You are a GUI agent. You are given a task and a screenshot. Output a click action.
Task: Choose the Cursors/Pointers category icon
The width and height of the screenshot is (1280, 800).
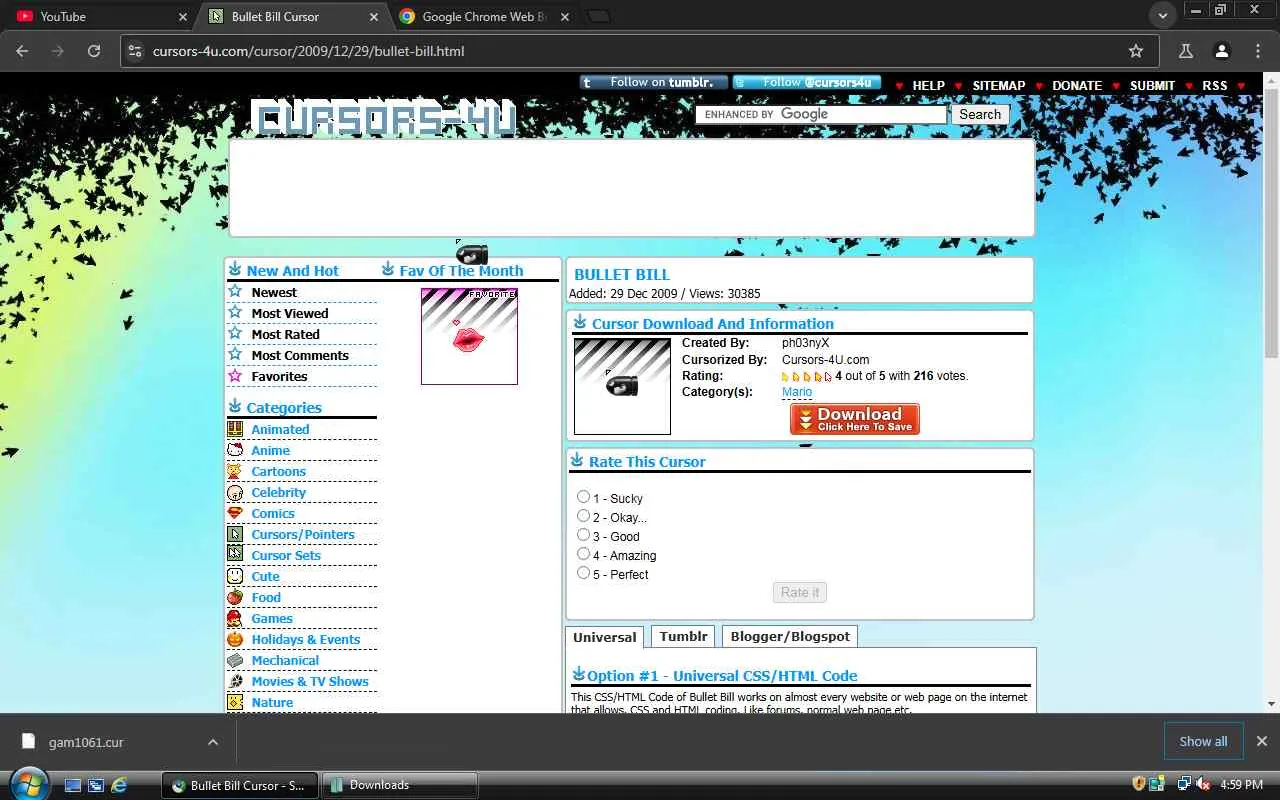(x=235, y=534)
